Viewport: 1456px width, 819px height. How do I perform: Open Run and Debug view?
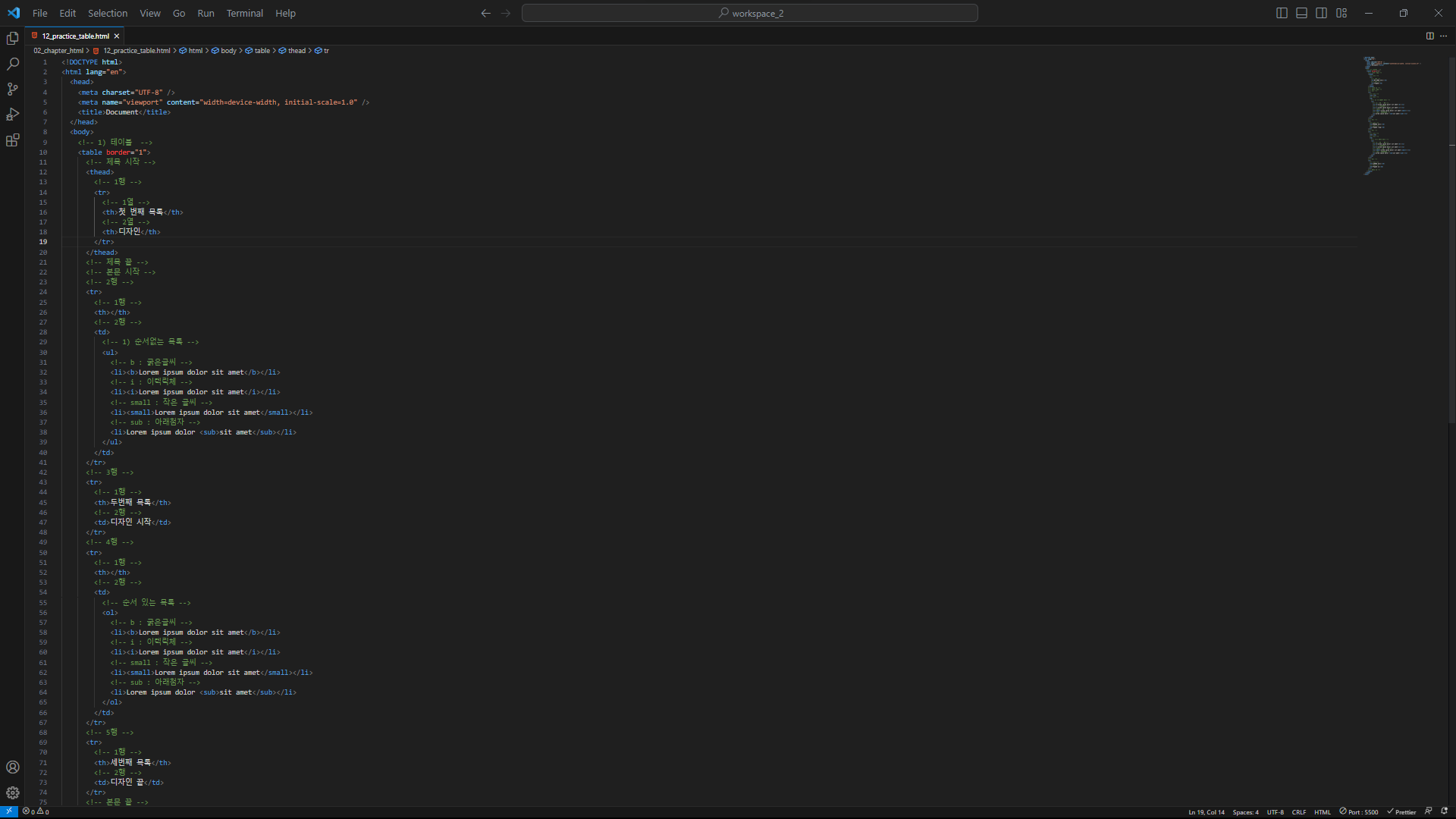click(13, 115)
